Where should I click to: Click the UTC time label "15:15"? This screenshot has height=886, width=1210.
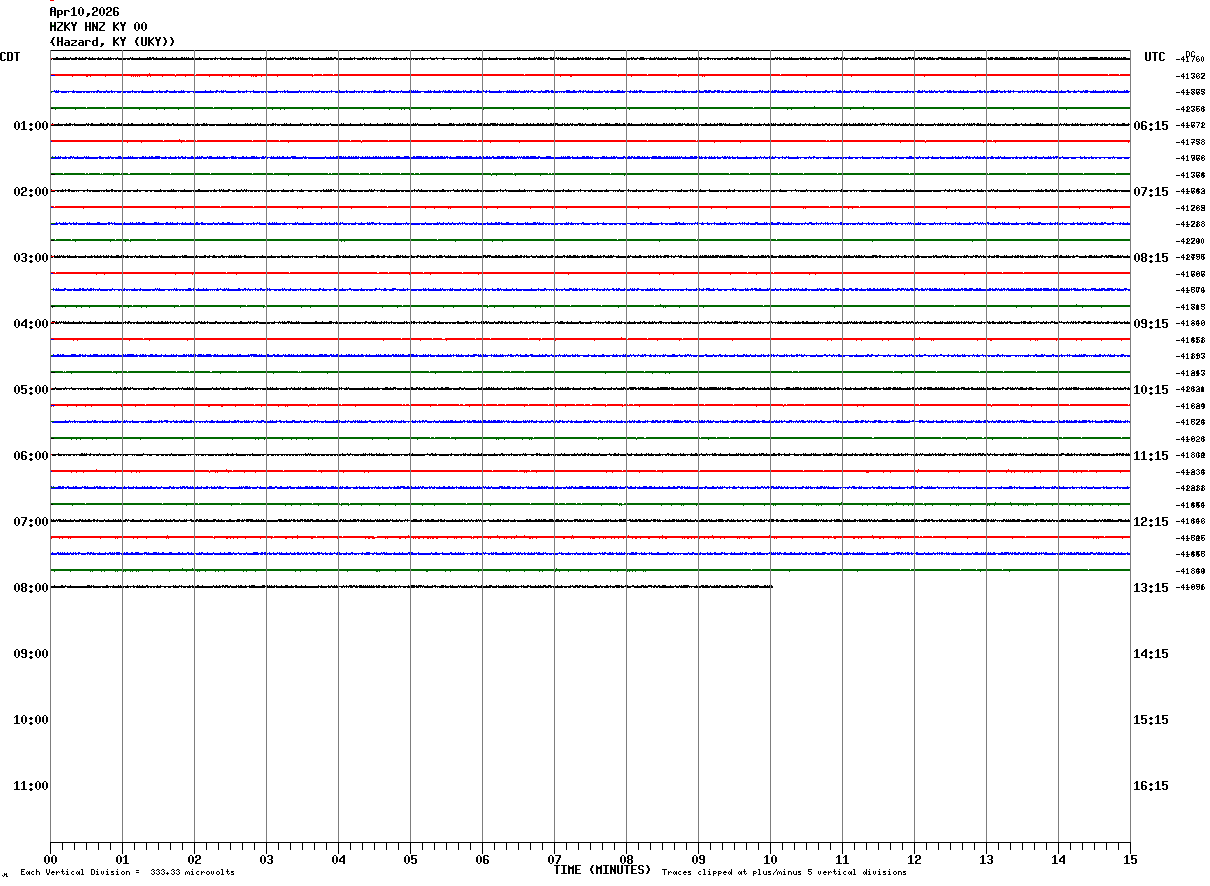click(x=1151, y=720)
